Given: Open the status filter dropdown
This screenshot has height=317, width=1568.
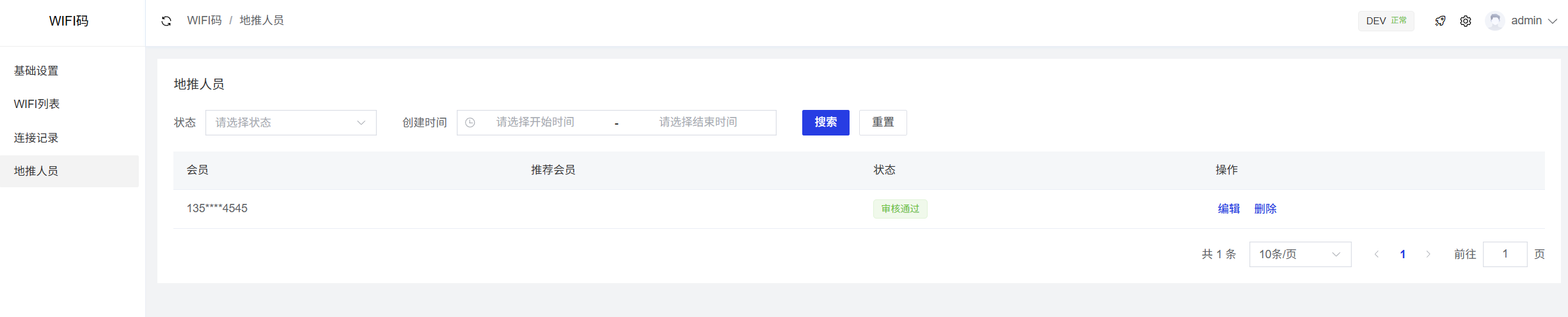Looking at the screenshot, I should point(290,123).
